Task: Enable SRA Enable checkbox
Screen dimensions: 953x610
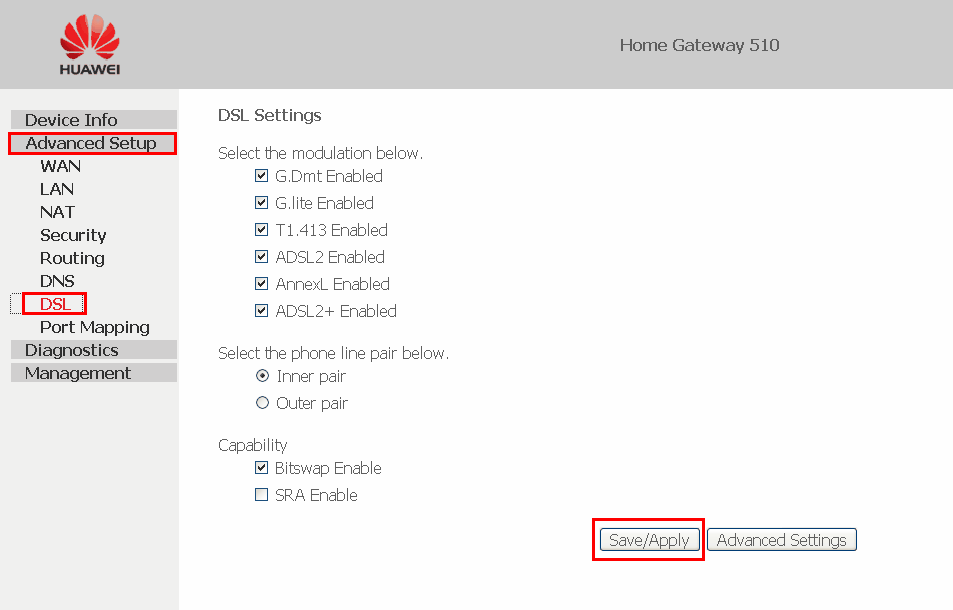Action: click(x=261, y=495)
